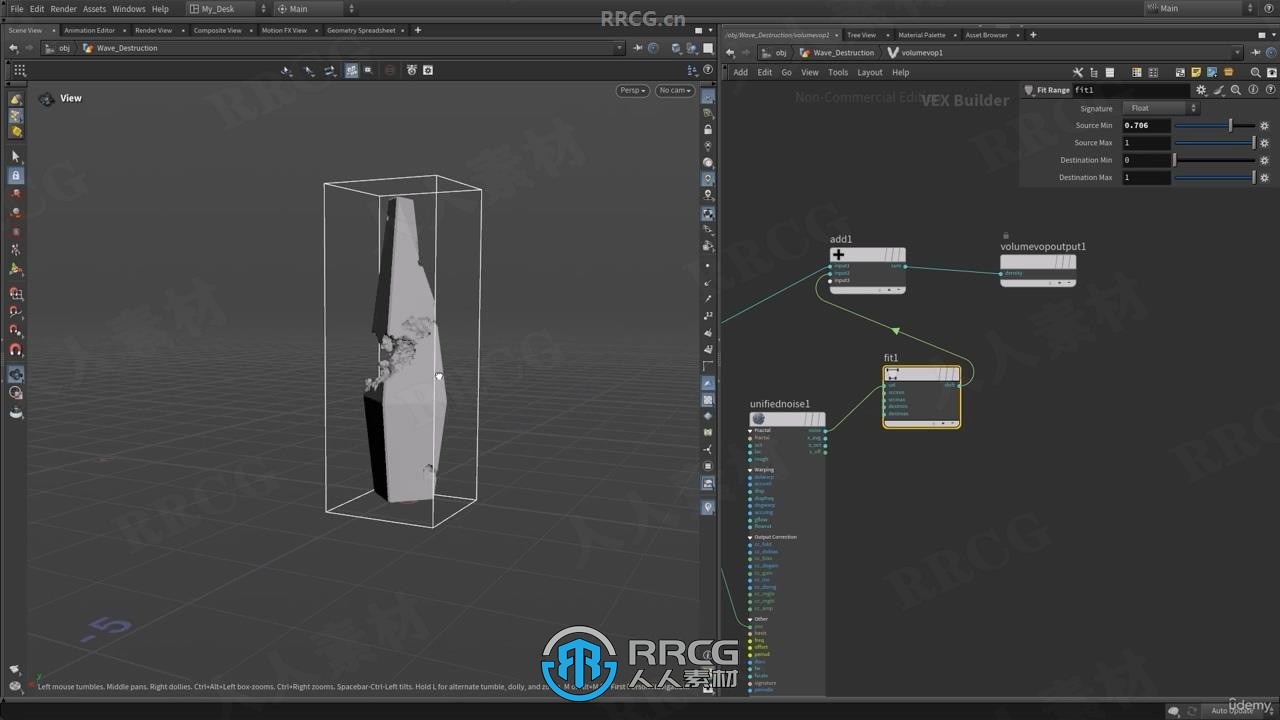Click the add1 node plus icon

[x=838, y=254]
